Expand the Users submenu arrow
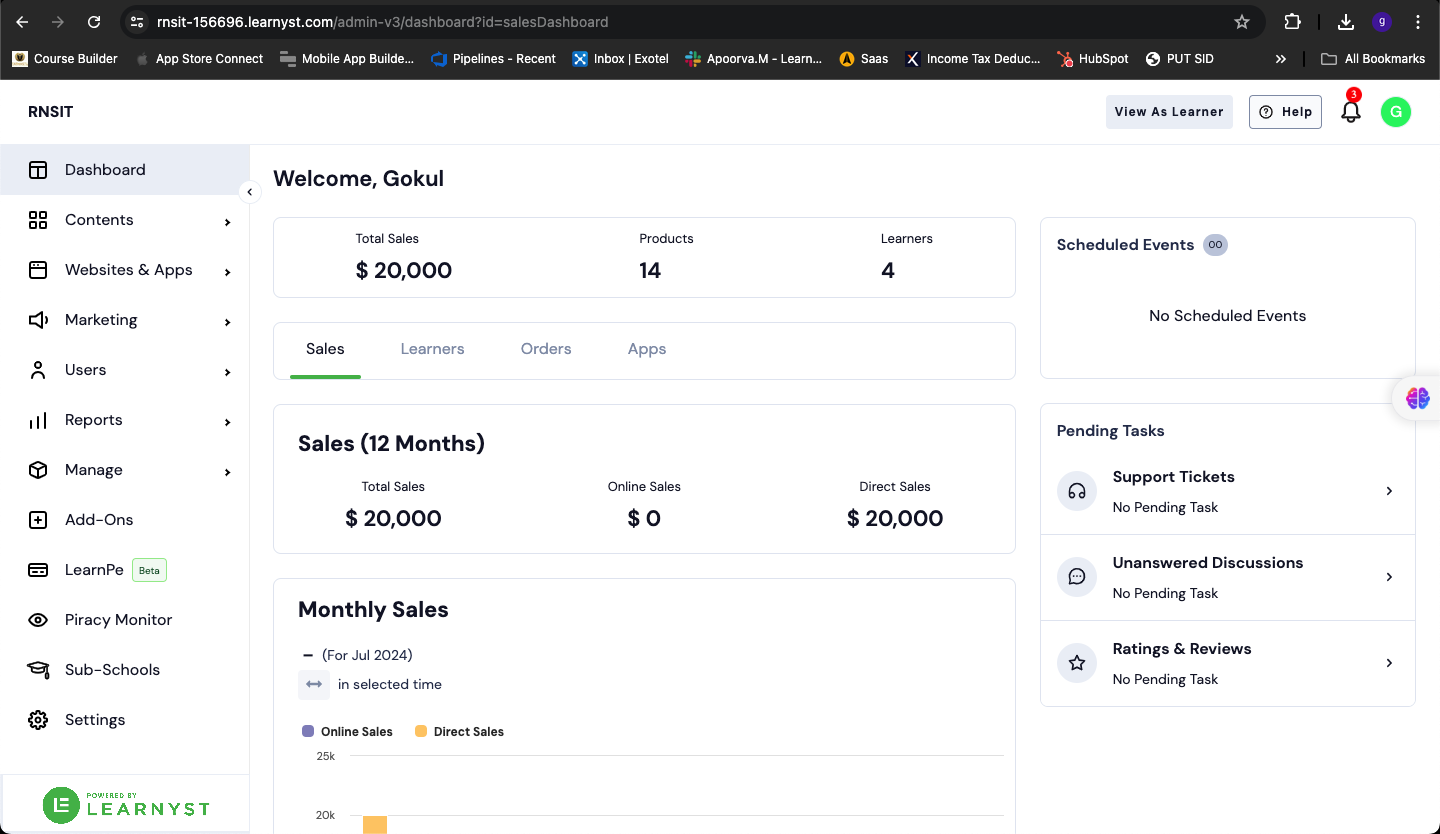The height and width of the screenshot is (834, 1440). tap(228, 372)
